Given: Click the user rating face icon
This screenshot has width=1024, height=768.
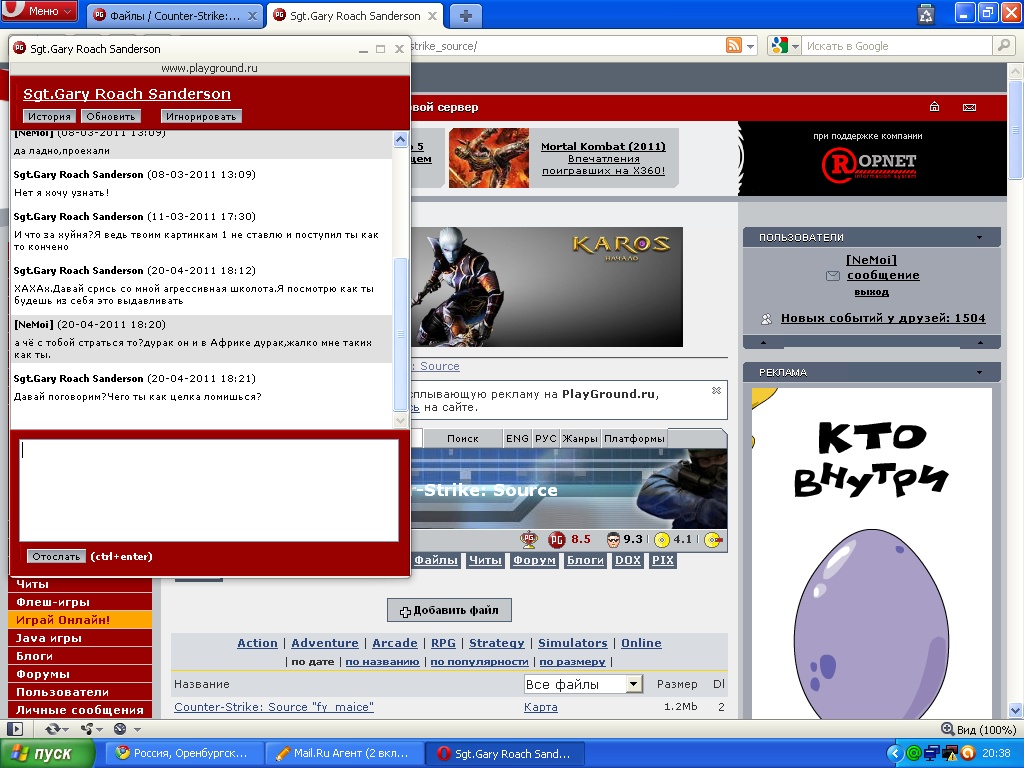Looking at the screenshot, I should click(x=613, y=539).
